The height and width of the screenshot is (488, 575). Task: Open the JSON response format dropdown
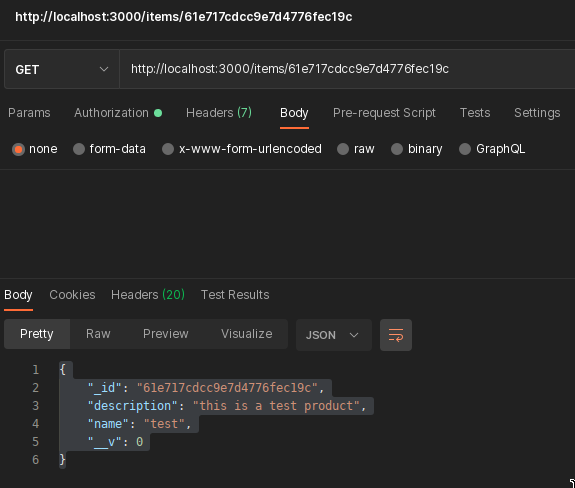(334, 335)
